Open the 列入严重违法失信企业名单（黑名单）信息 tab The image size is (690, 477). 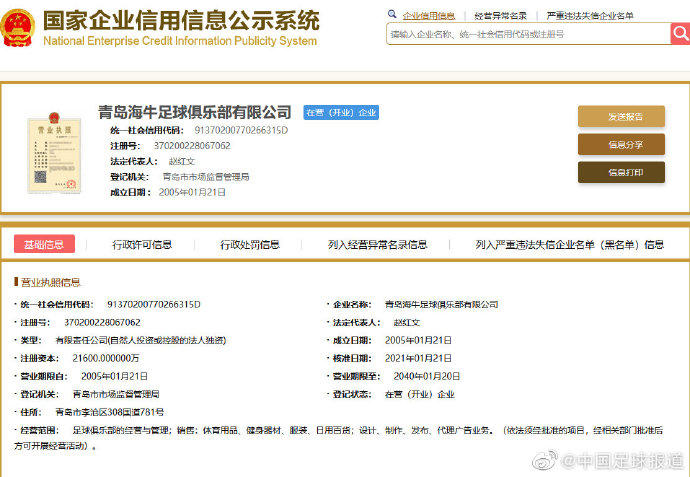(569, 245)
